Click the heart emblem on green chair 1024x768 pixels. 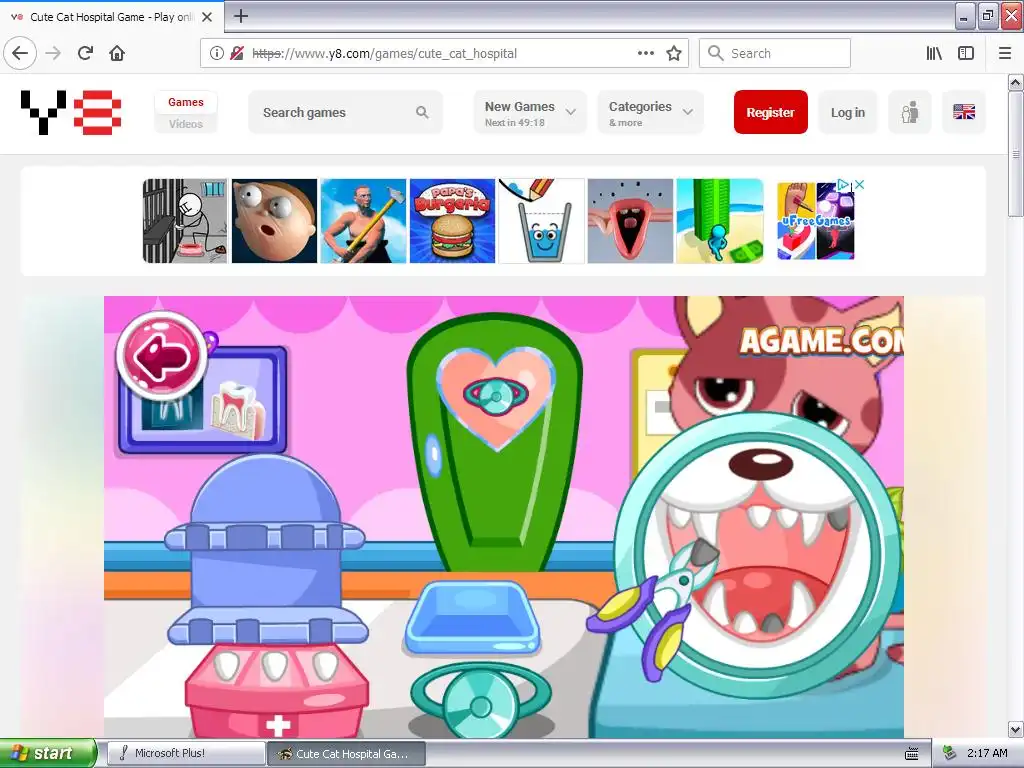(x=496, y=397)
